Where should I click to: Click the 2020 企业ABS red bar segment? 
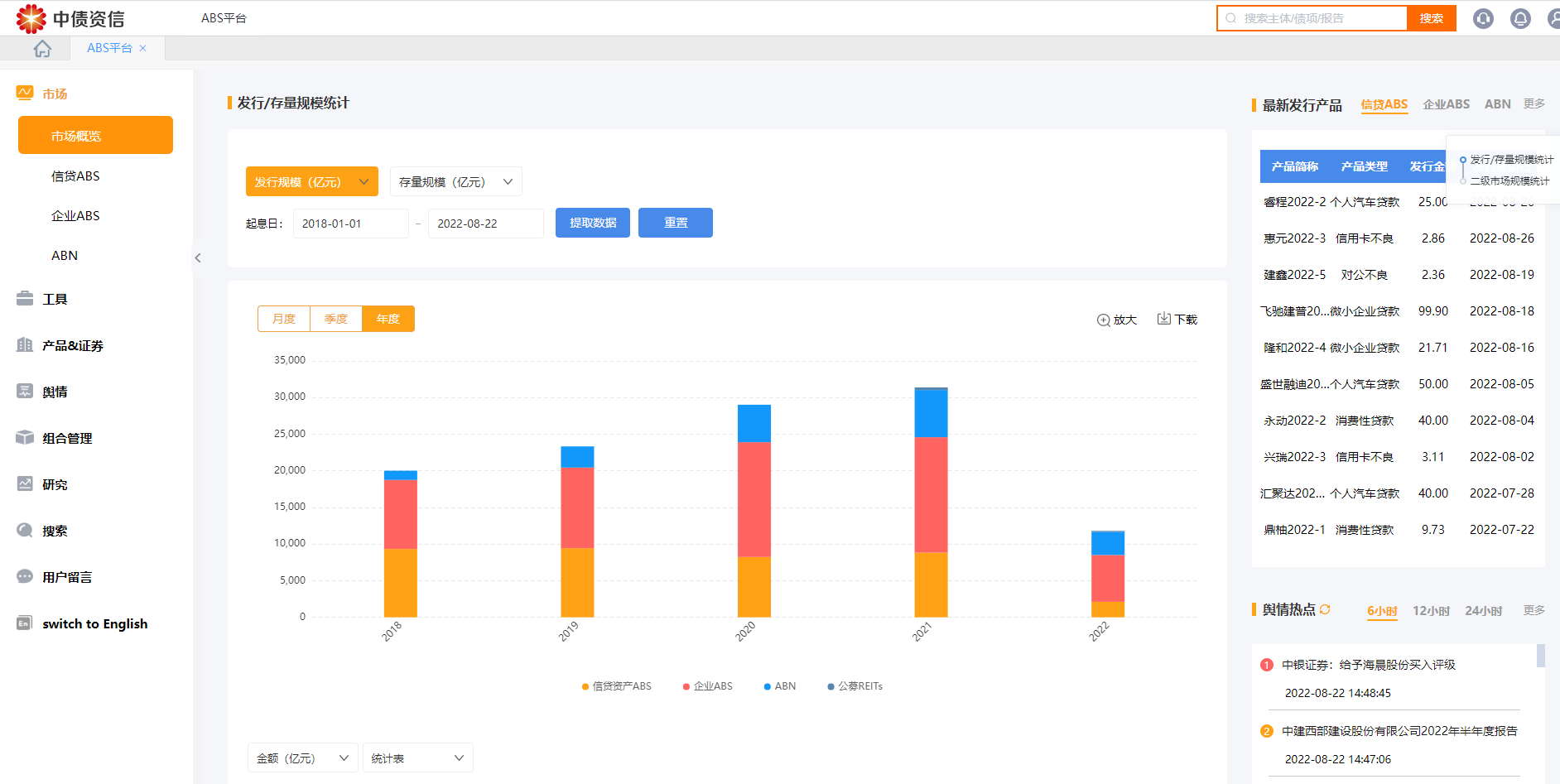pyautogui.click(x=754, y=499)
